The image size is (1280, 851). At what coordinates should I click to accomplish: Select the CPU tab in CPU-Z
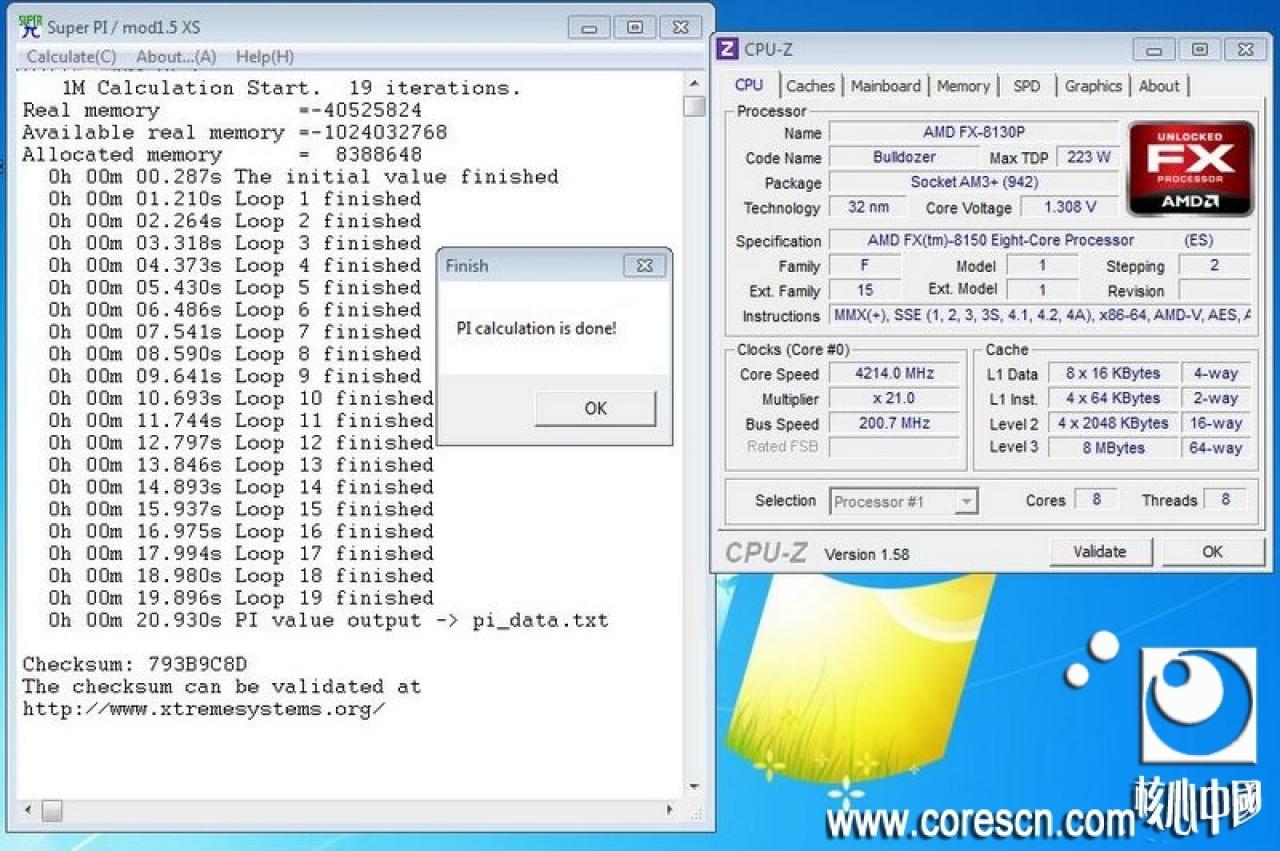(749, 85)
